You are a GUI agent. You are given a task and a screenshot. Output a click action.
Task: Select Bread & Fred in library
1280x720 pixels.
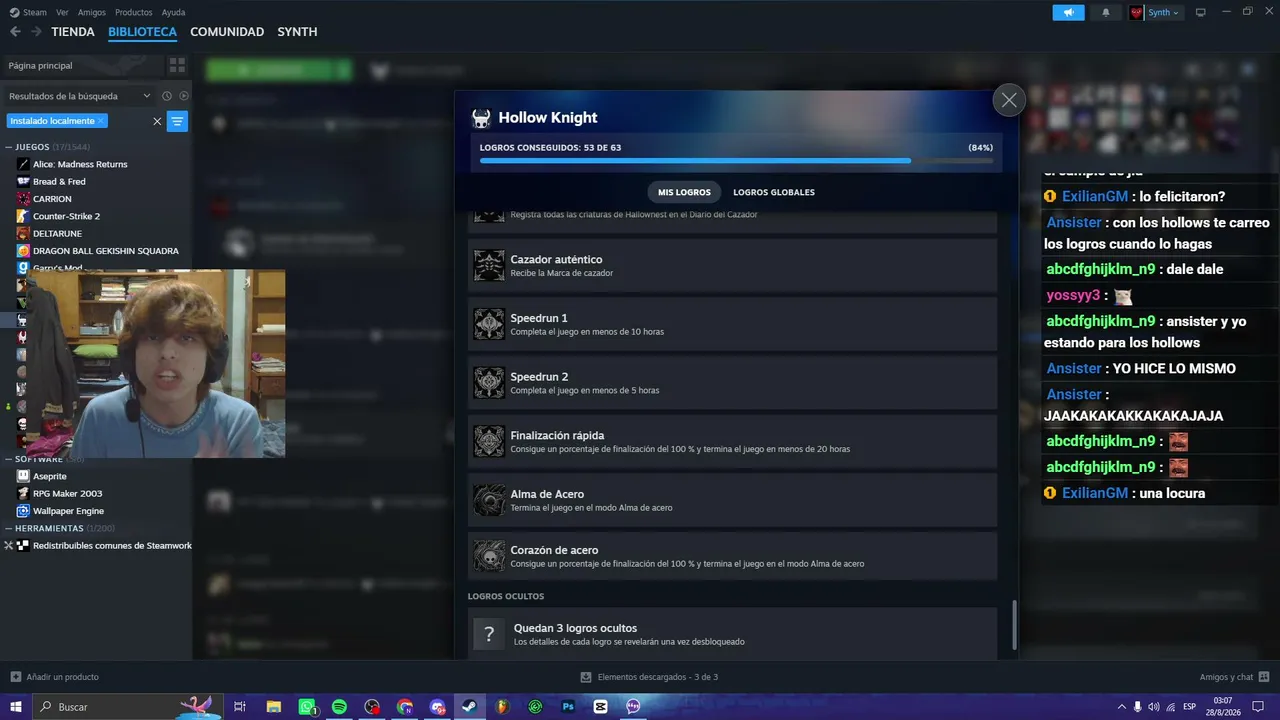click(x=59, y=182)
